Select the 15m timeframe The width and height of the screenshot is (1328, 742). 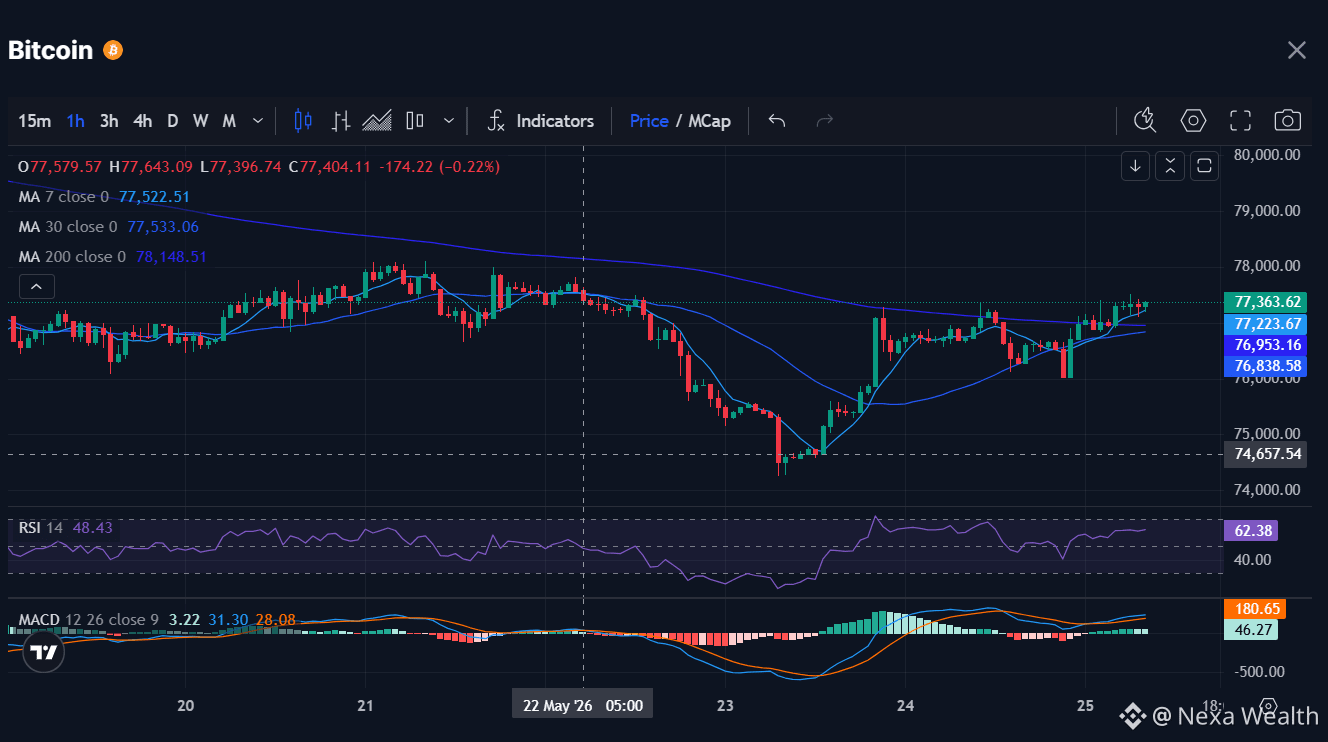[34, 121]
